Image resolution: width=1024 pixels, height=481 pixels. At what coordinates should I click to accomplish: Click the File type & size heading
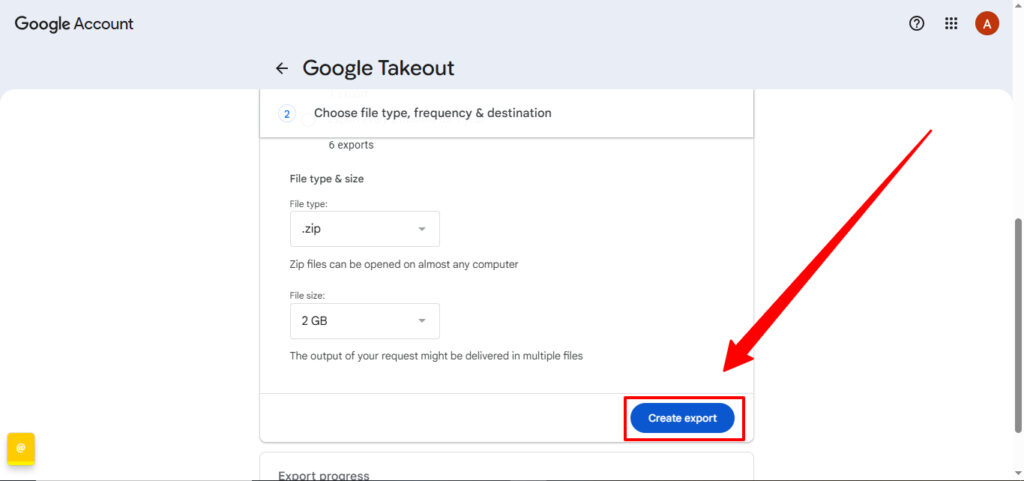click(x=327, y=179)
